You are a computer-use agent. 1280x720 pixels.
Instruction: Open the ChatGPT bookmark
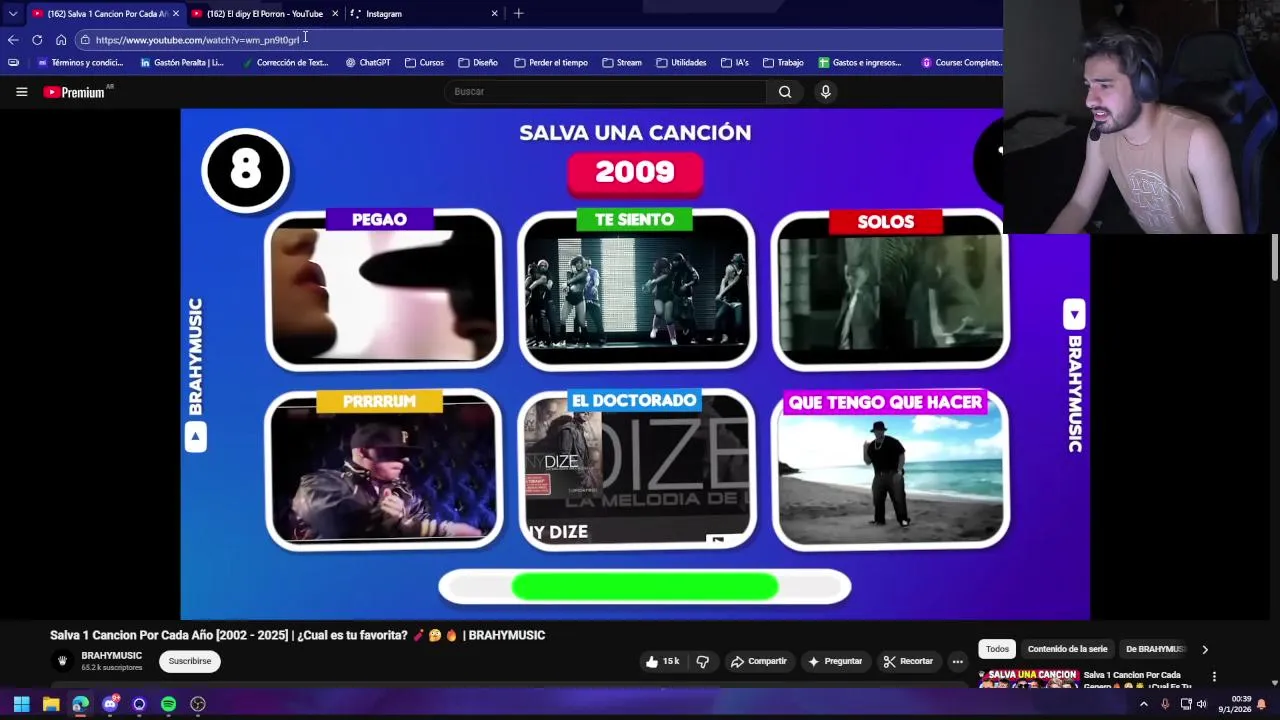(368, 62)
